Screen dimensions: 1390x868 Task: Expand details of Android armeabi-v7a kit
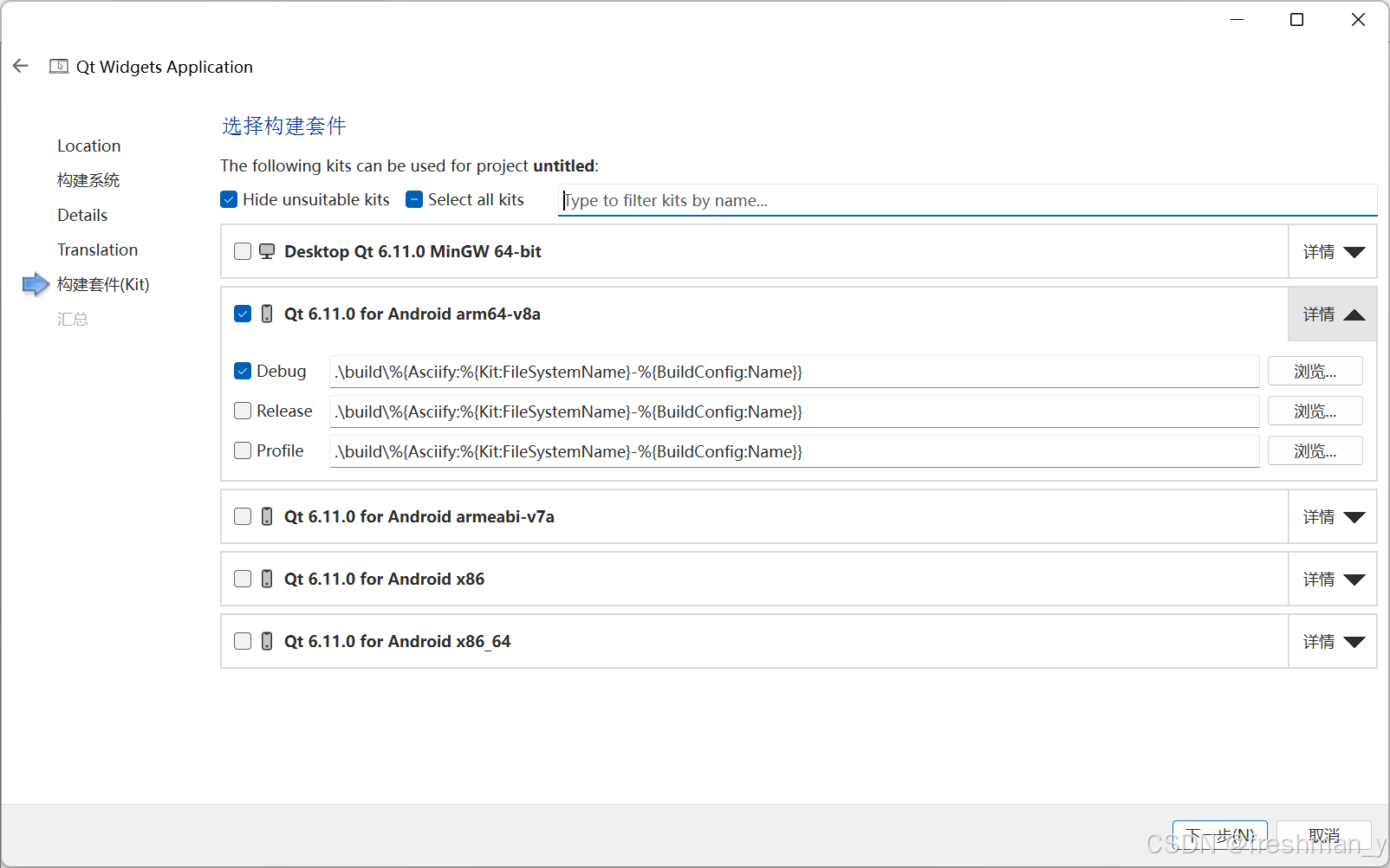[x=1333, y=517]
